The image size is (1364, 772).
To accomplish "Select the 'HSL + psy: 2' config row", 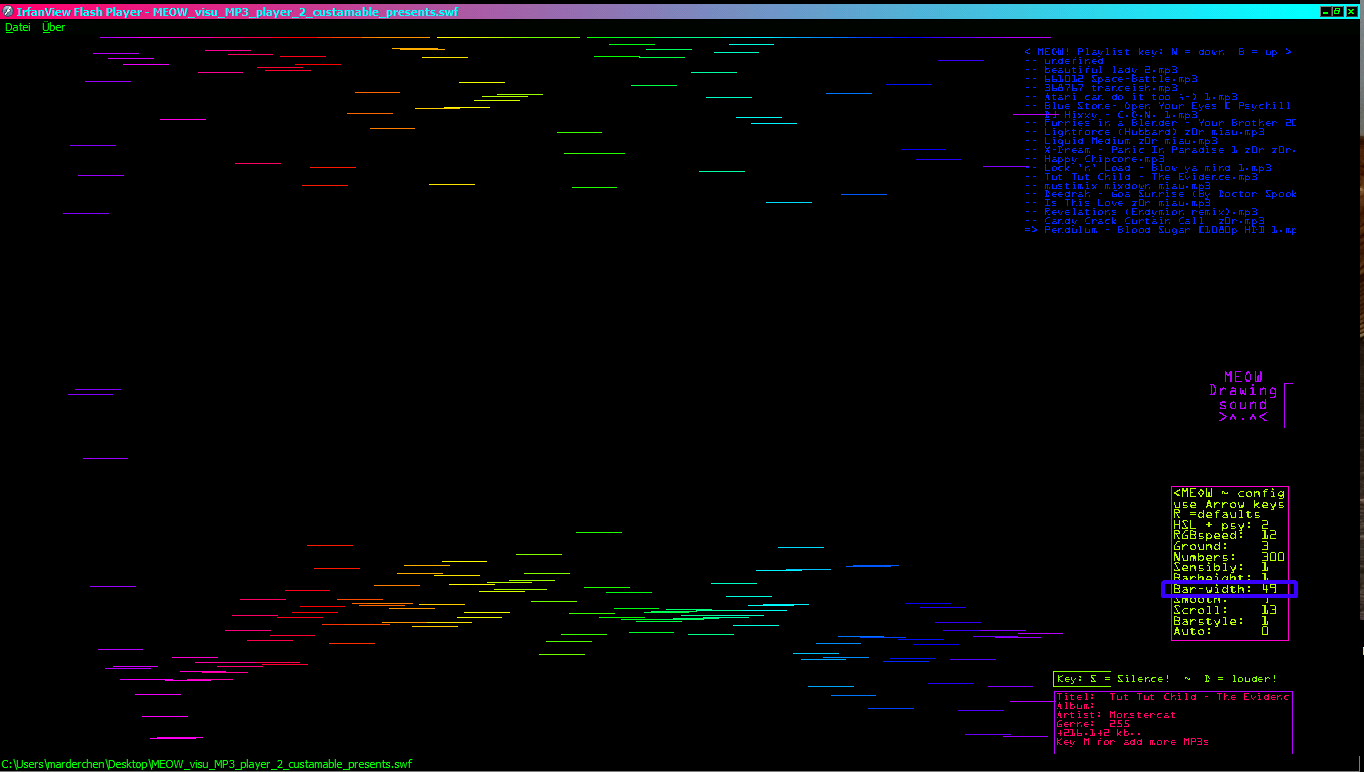I will click(x=1221, y=525).
